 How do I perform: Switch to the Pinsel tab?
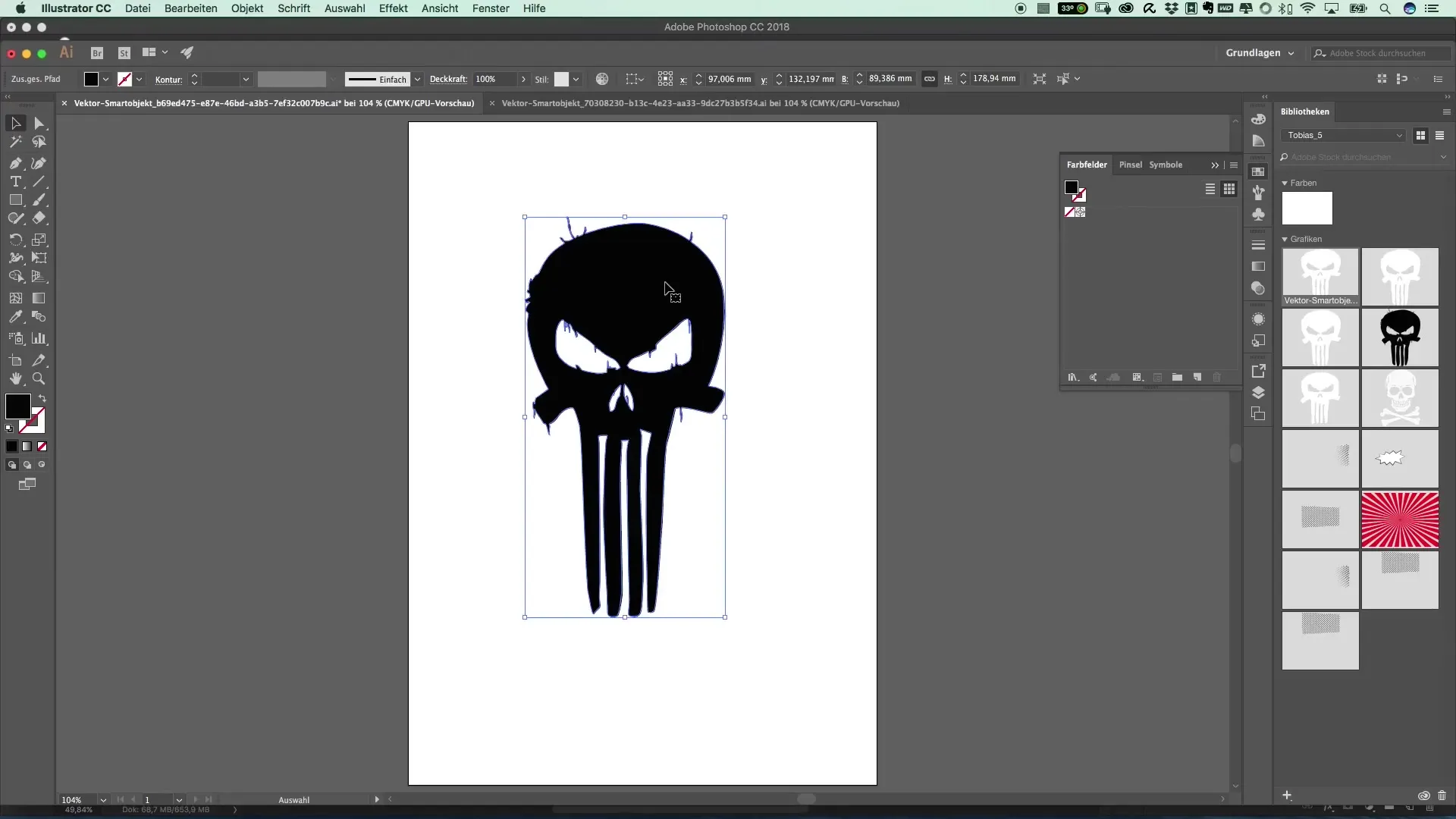click(x=1130, y=165)
